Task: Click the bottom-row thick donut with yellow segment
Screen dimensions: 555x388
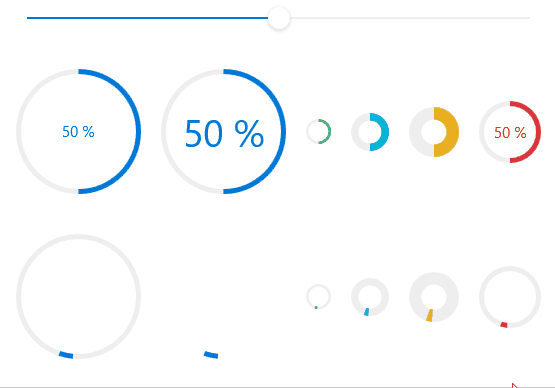Action: [434, 297]
